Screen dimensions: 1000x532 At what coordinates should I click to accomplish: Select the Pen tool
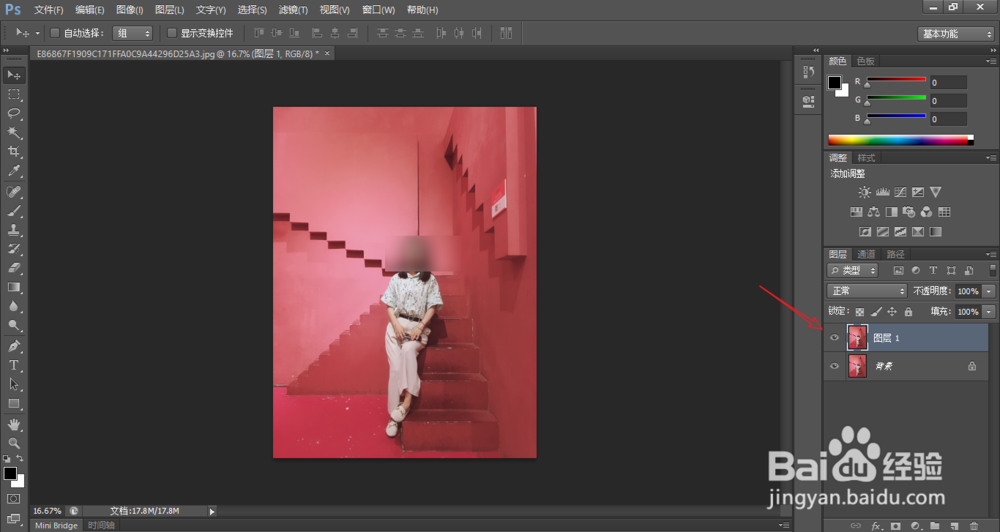(13, 346)
